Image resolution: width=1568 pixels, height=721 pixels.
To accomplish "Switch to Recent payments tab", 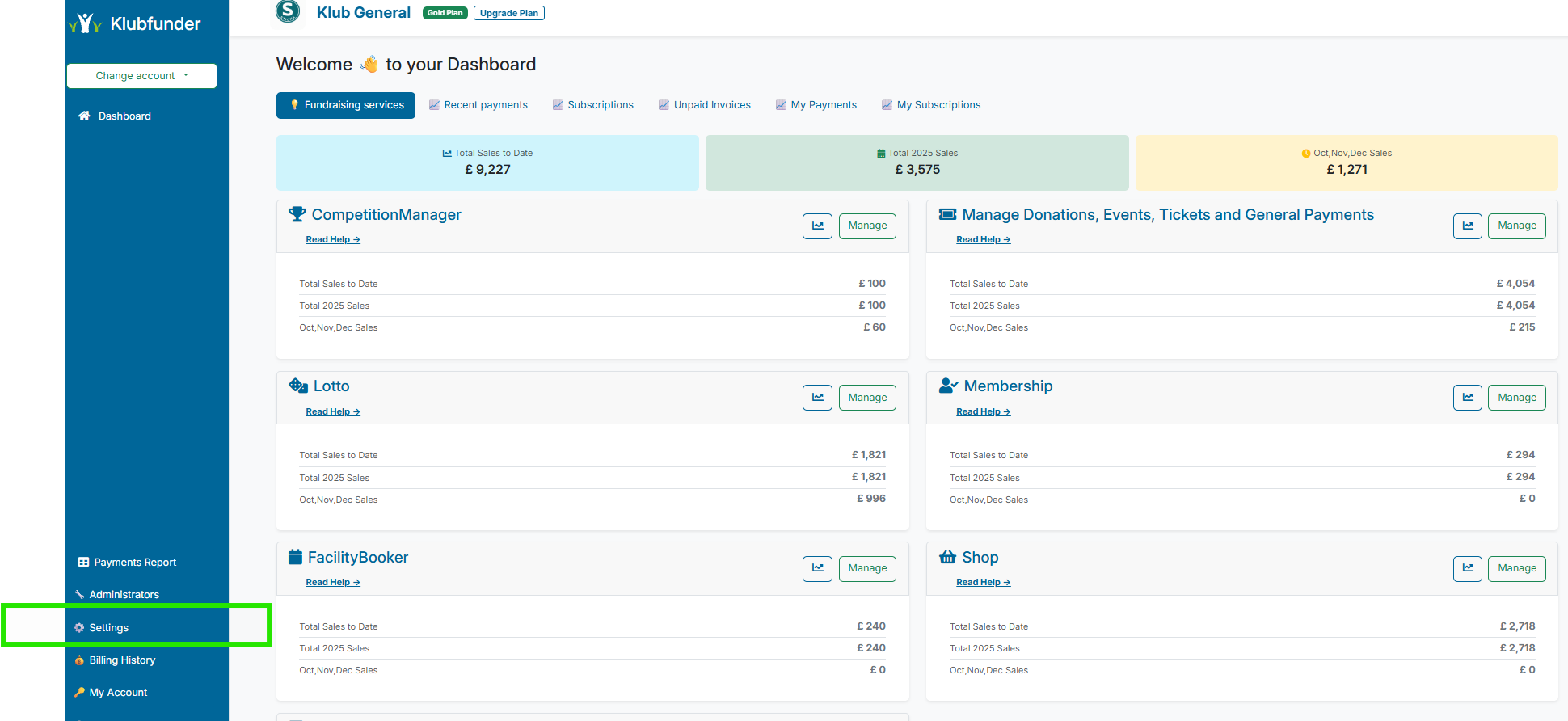I will (478, 105).
